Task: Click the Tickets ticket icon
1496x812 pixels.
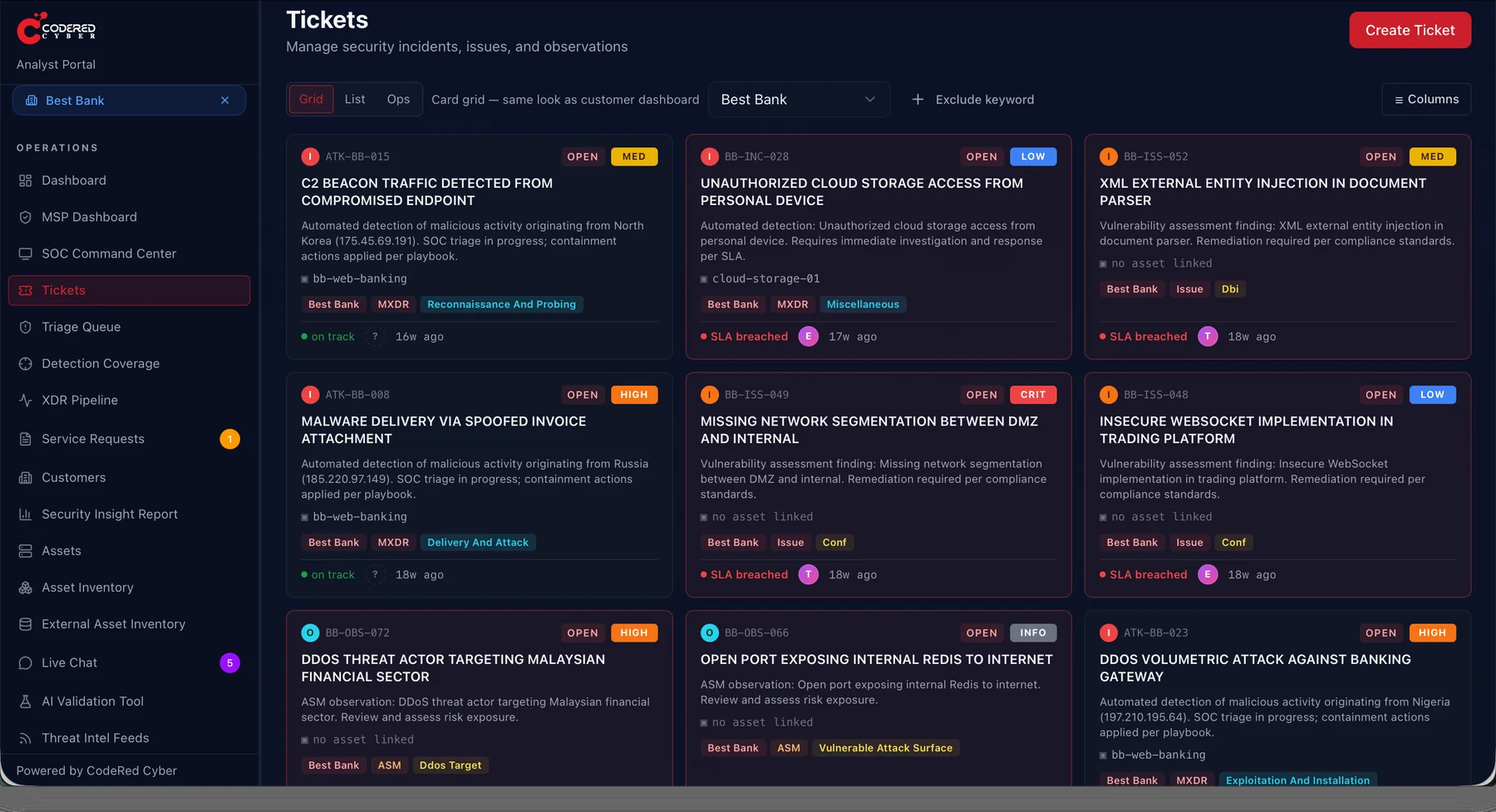Action: pyautogui.click(x=26, y=290)
